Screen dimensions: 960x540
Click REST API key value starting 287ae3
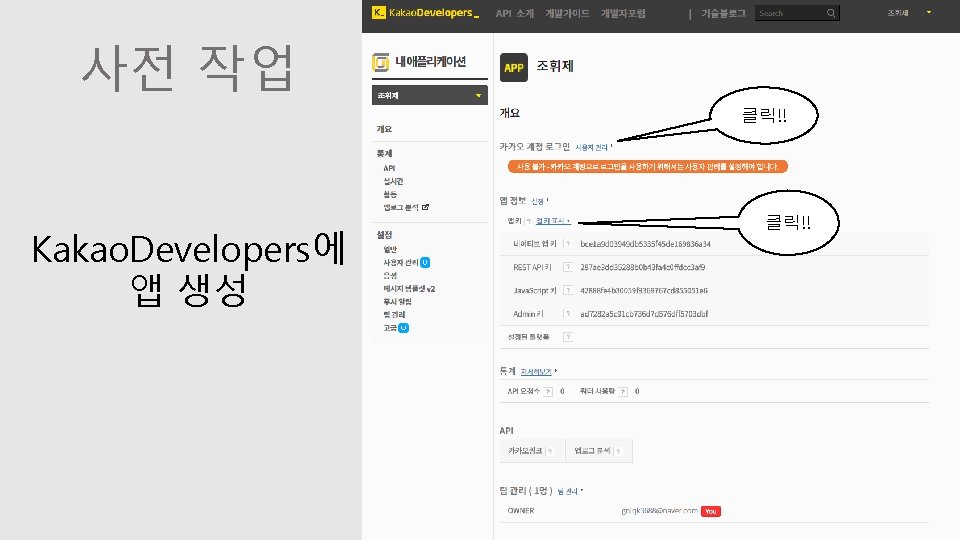point(643,267)
